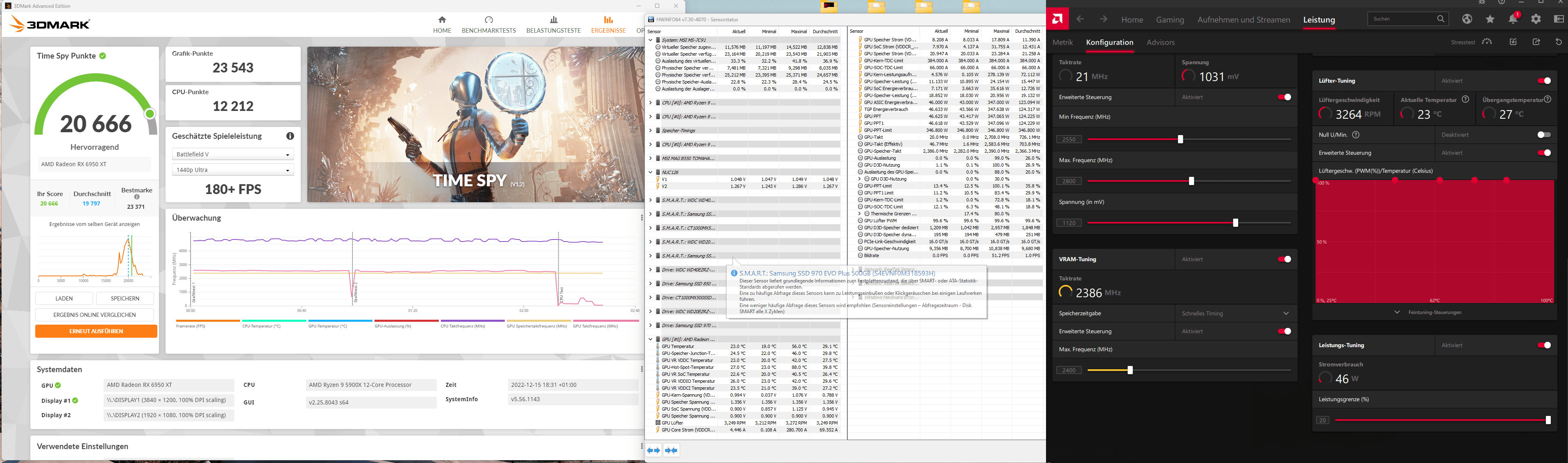Go forward with the AMD forward arrow
The image size is (1568, 463).
coord(1103,20)
